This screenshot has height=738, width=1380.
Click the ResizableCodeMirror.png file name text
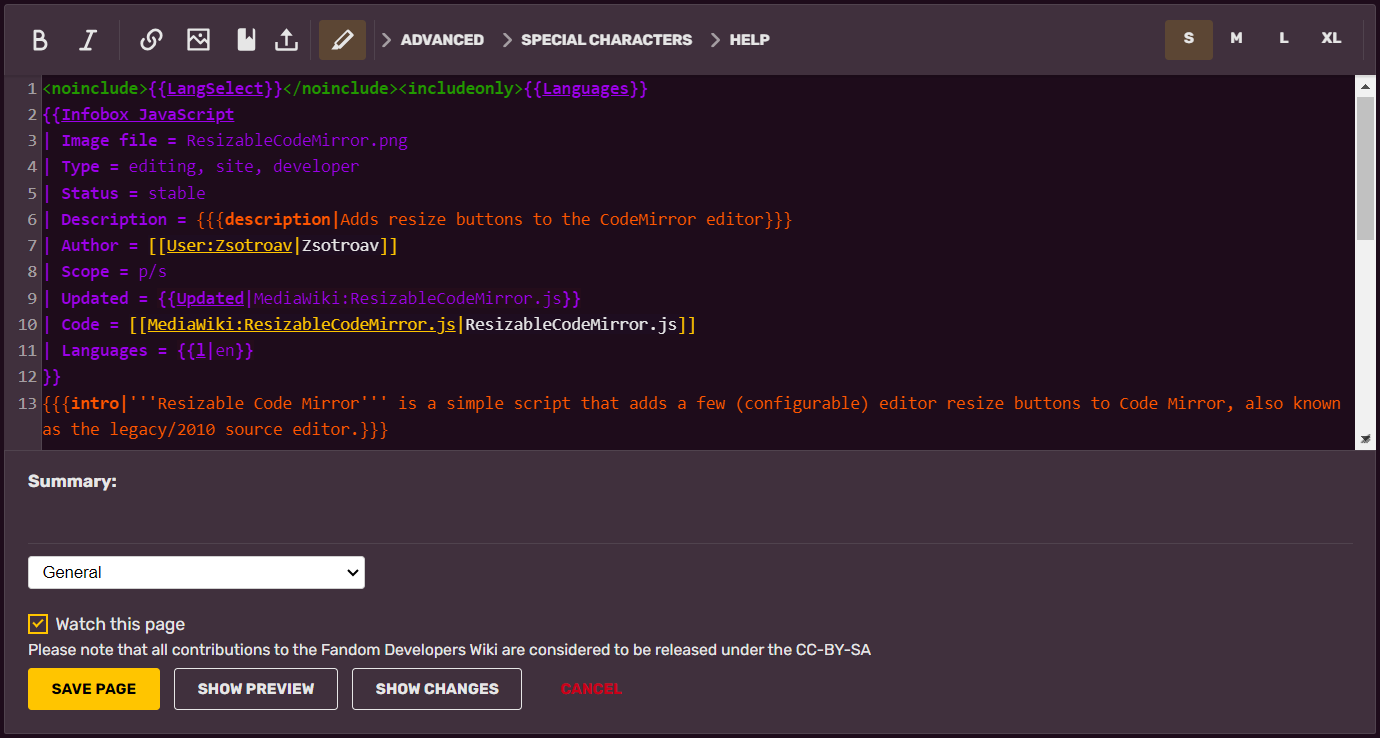(297, 141)
